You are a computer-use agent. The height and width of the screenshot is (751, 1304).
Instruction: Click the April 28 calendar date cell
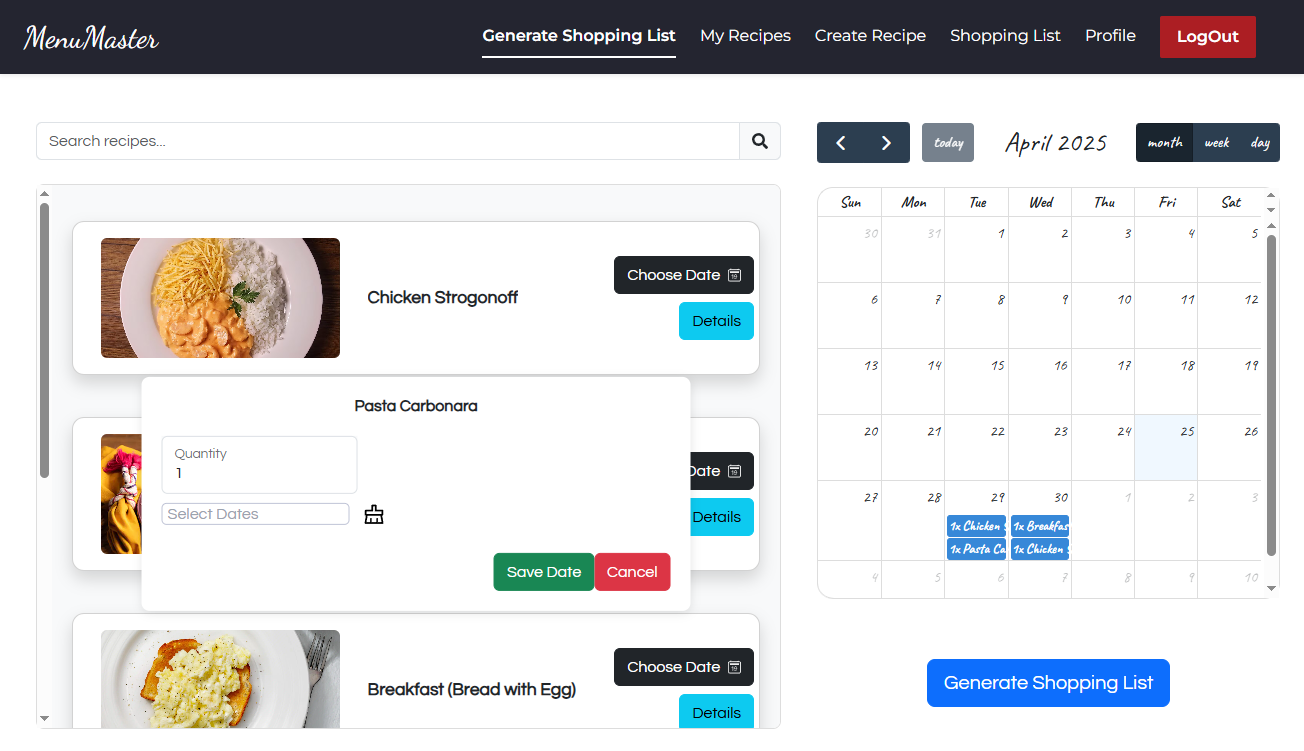(x=913, y=520)
